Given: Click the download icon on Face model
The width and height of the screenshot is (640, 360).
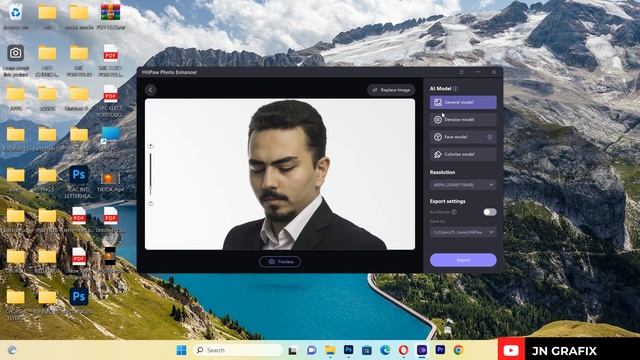Looking at the screenshot, I should point(490,137).
